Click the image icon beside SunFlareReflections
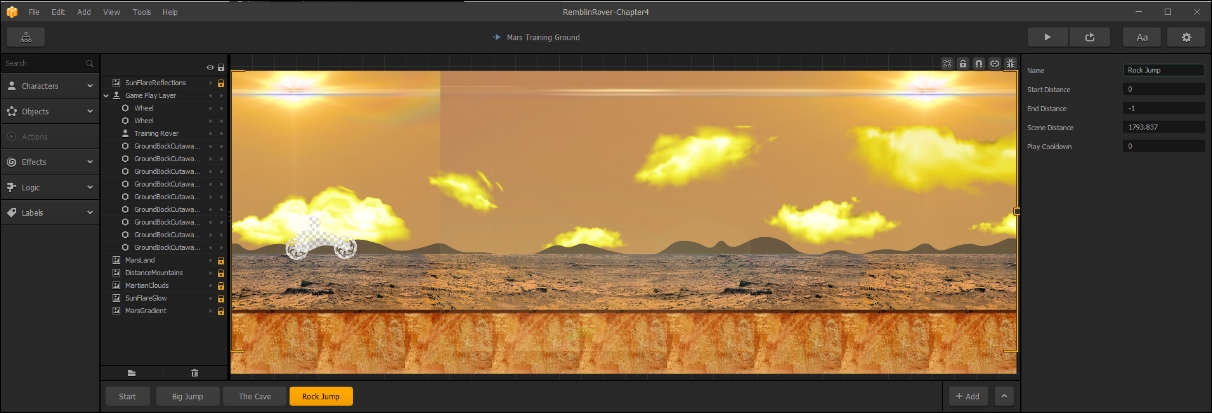The image size is (1212, 413). (117, 82)
